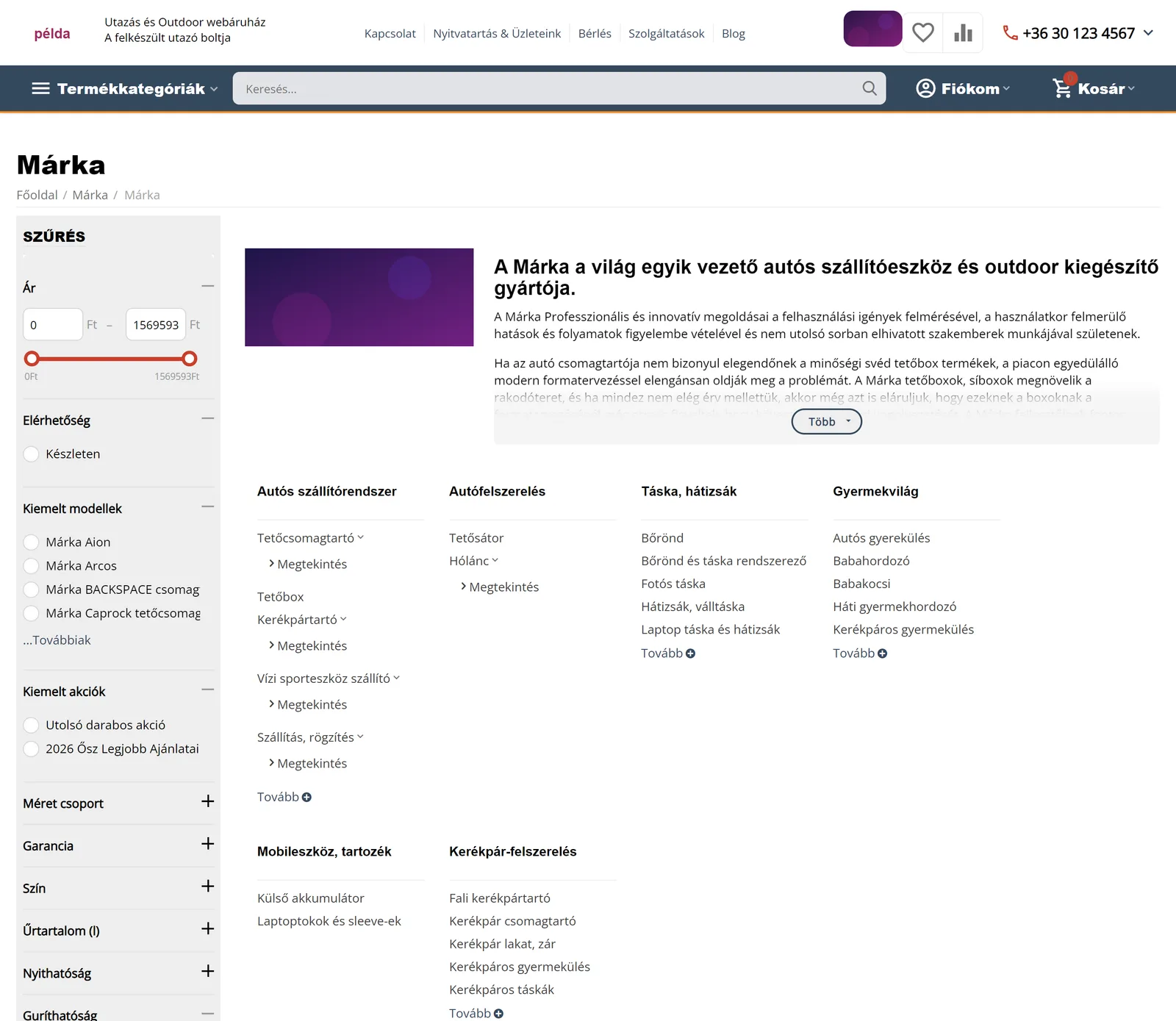The height and width of the screenshot is (1021, 1176).
Task: Collapse the Ár filter section
Action: 208,286
